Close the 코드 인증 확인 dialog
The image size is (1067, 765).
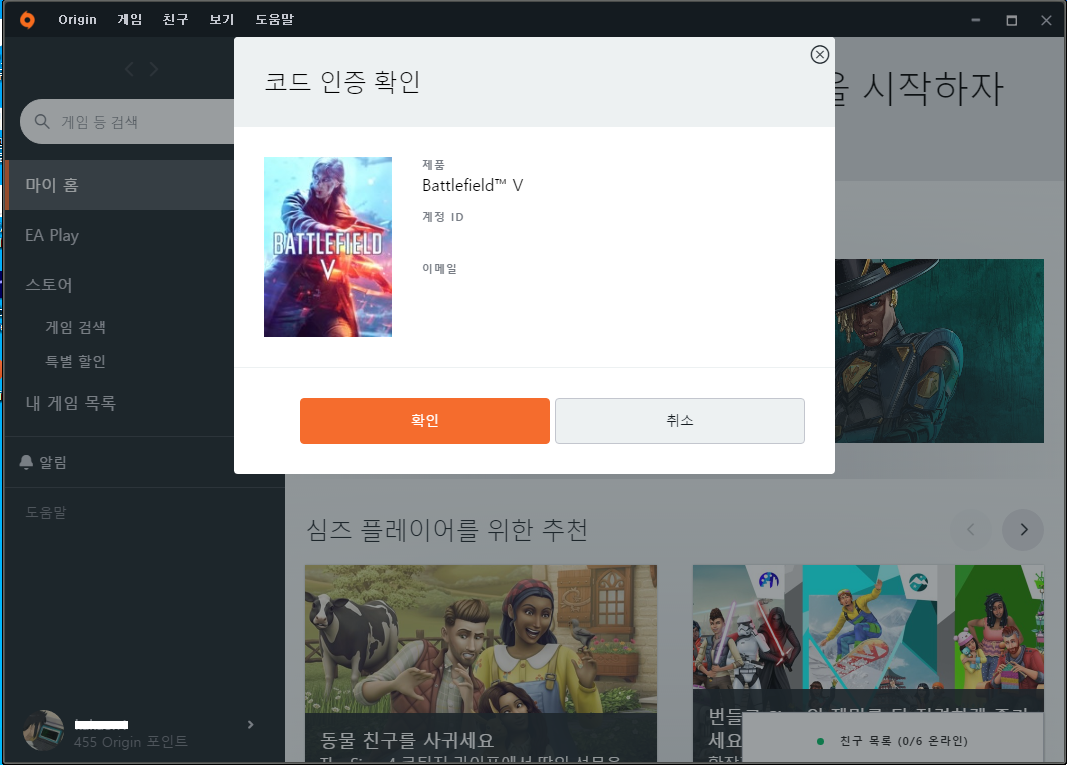pyautogui.click(x=819, y=54)
